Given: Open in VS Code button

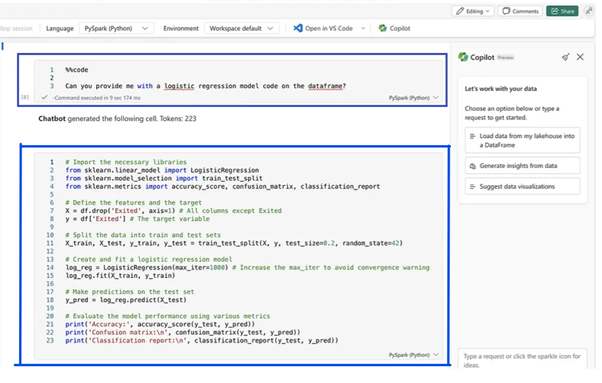Looking at the screenshot, I should point(323,28).
